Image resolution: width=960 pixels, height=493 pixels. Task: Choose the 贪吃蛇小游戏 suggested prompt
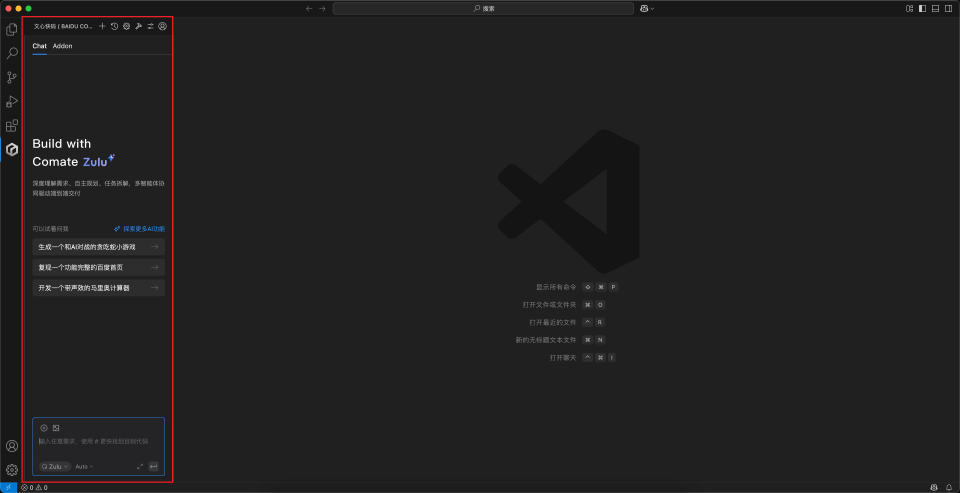[99, 247]
